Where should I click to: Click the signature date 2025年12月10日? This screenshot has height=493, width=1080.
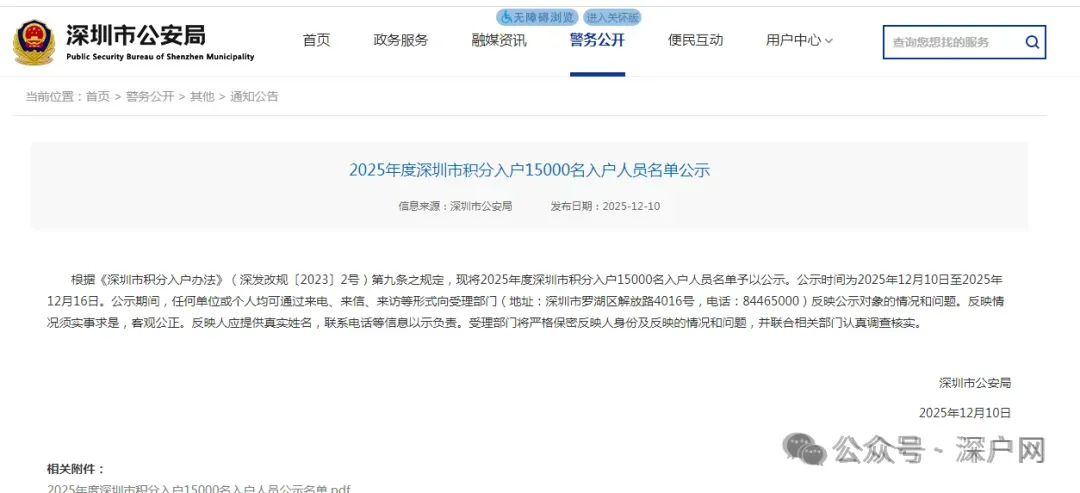[x=965, y=413]
